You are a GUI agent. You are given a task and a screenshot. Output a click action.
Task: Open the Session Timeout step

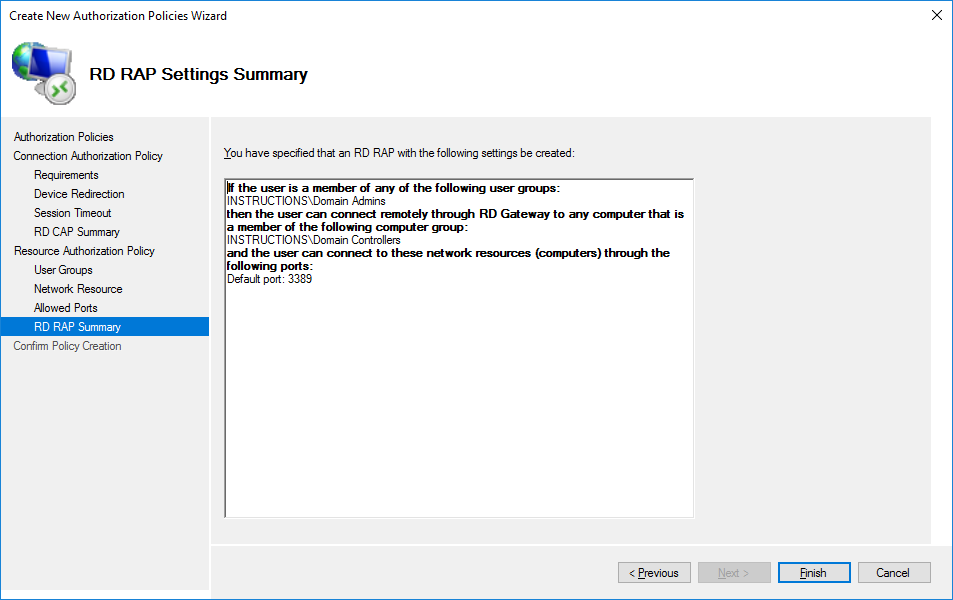(73, 213)
